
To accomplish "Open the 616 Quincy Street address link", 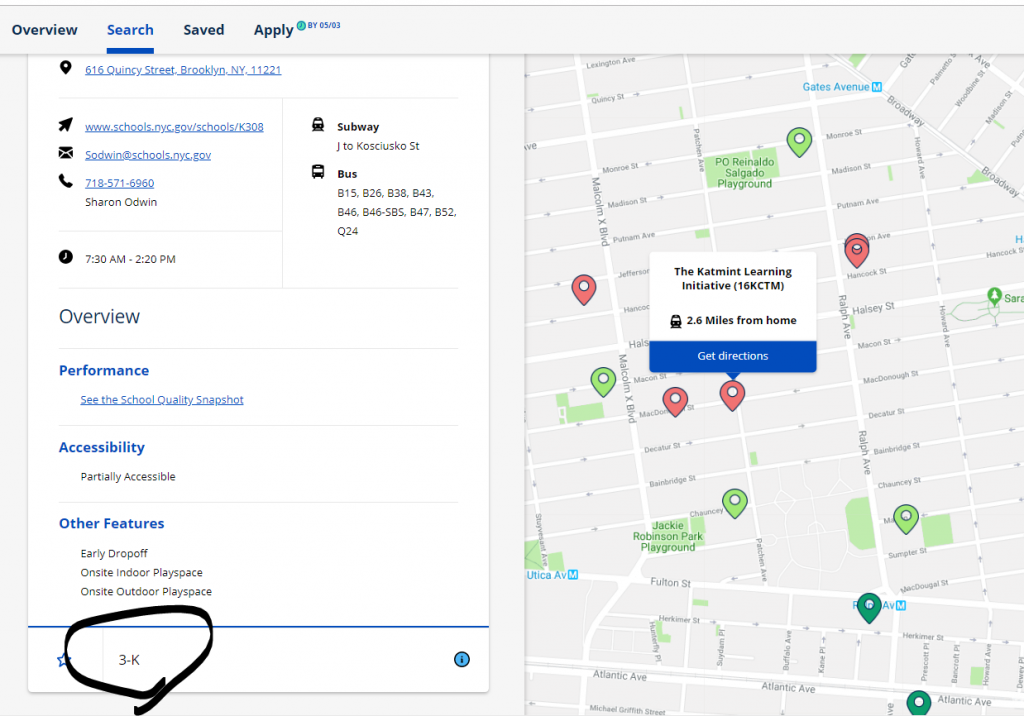I will (x=183, y=70).
